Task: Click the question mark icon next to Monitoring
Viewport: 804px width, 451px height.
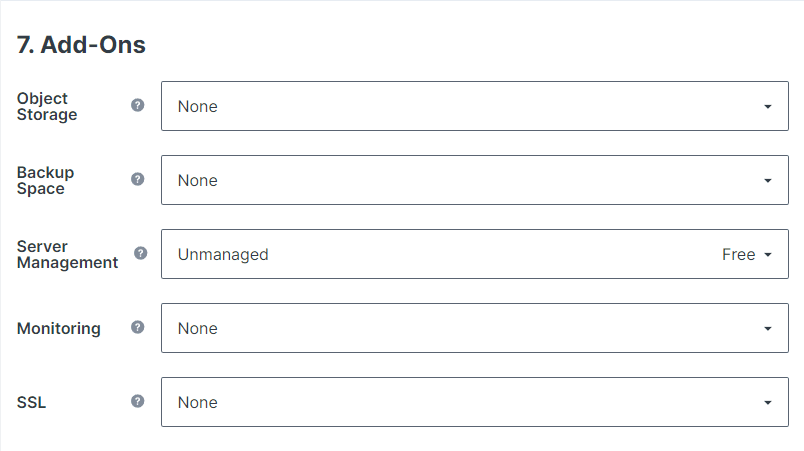Action: coord(137,327)
